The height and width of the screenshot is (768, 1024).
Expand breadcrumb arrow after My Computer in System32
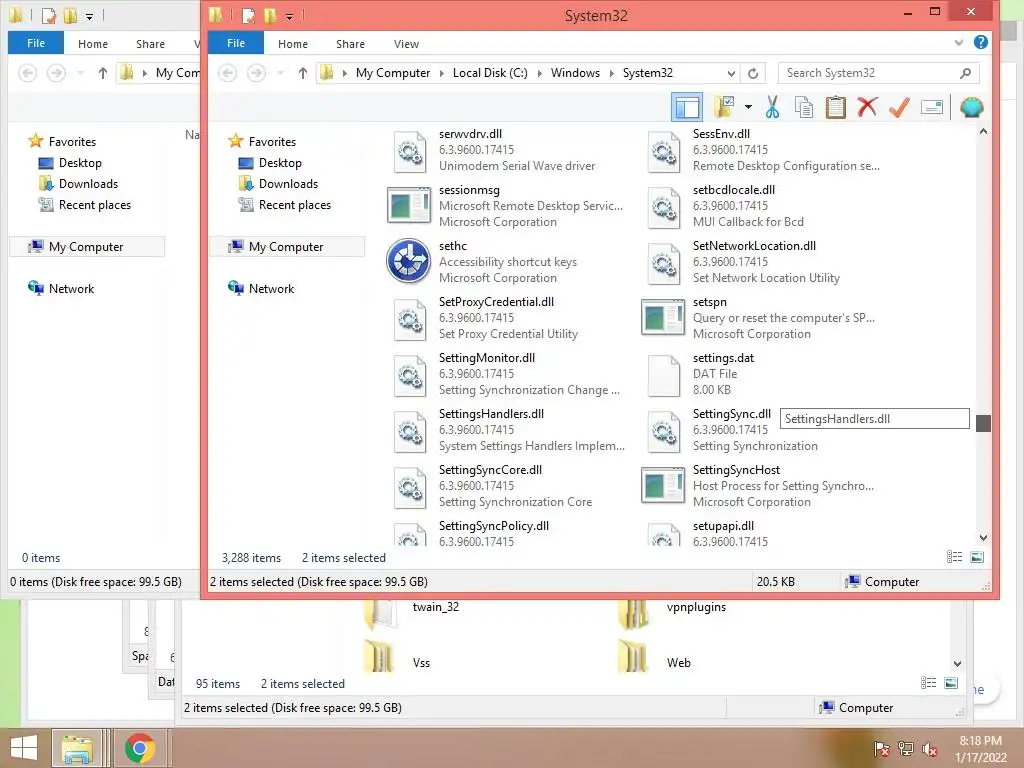coord(441,73)
